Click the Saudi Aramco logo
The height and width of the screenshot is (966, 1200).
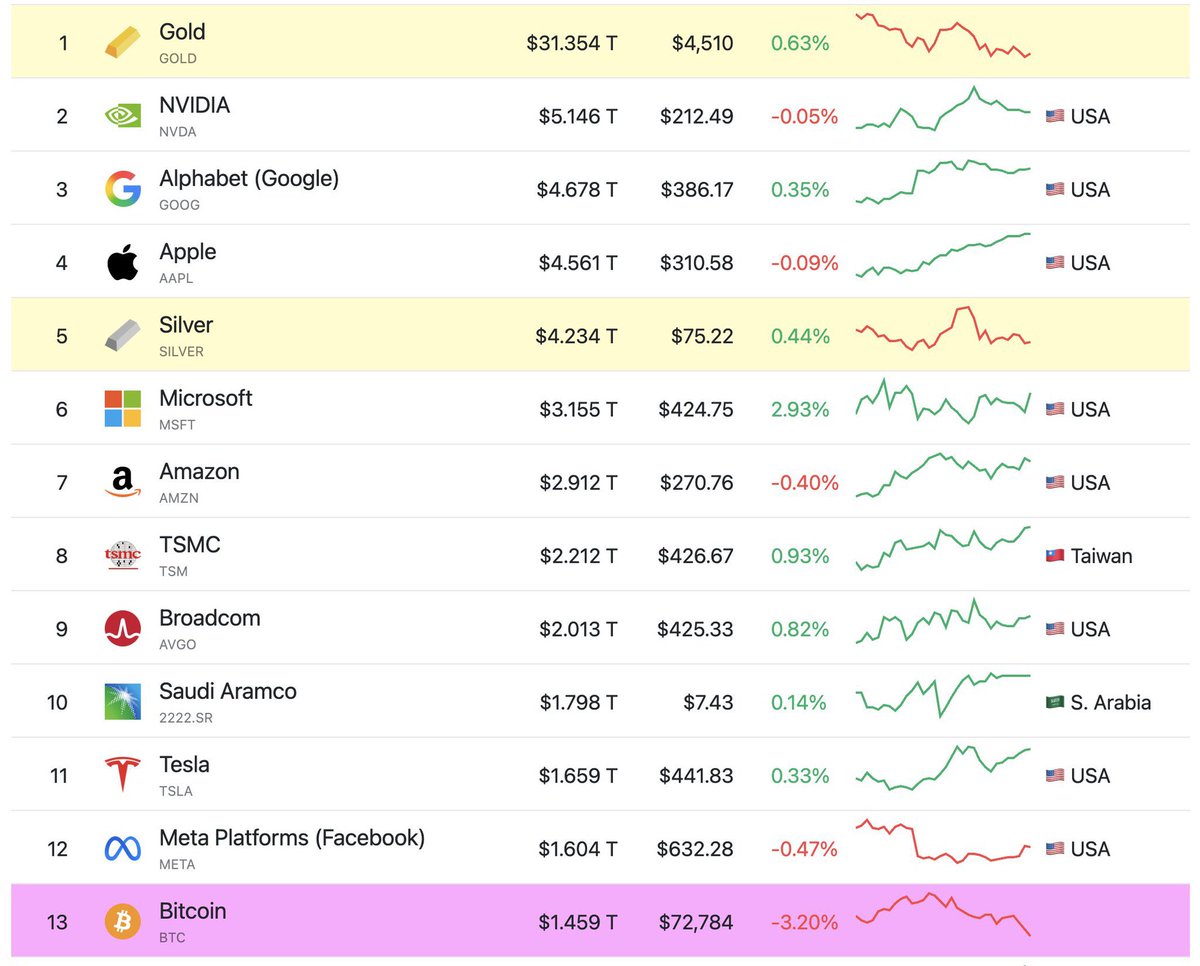(123, 702)
